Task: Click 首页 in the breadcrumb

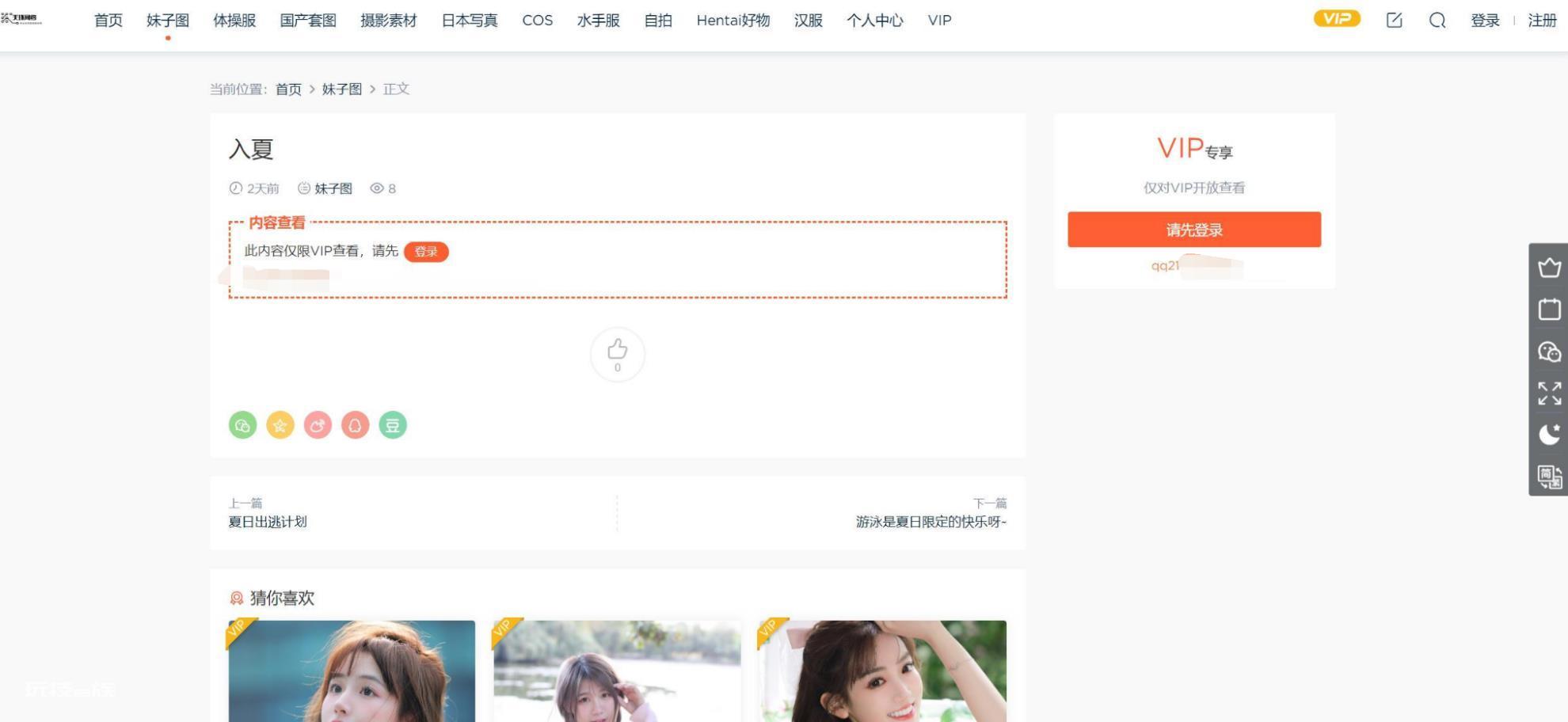Action: point(288,89)
